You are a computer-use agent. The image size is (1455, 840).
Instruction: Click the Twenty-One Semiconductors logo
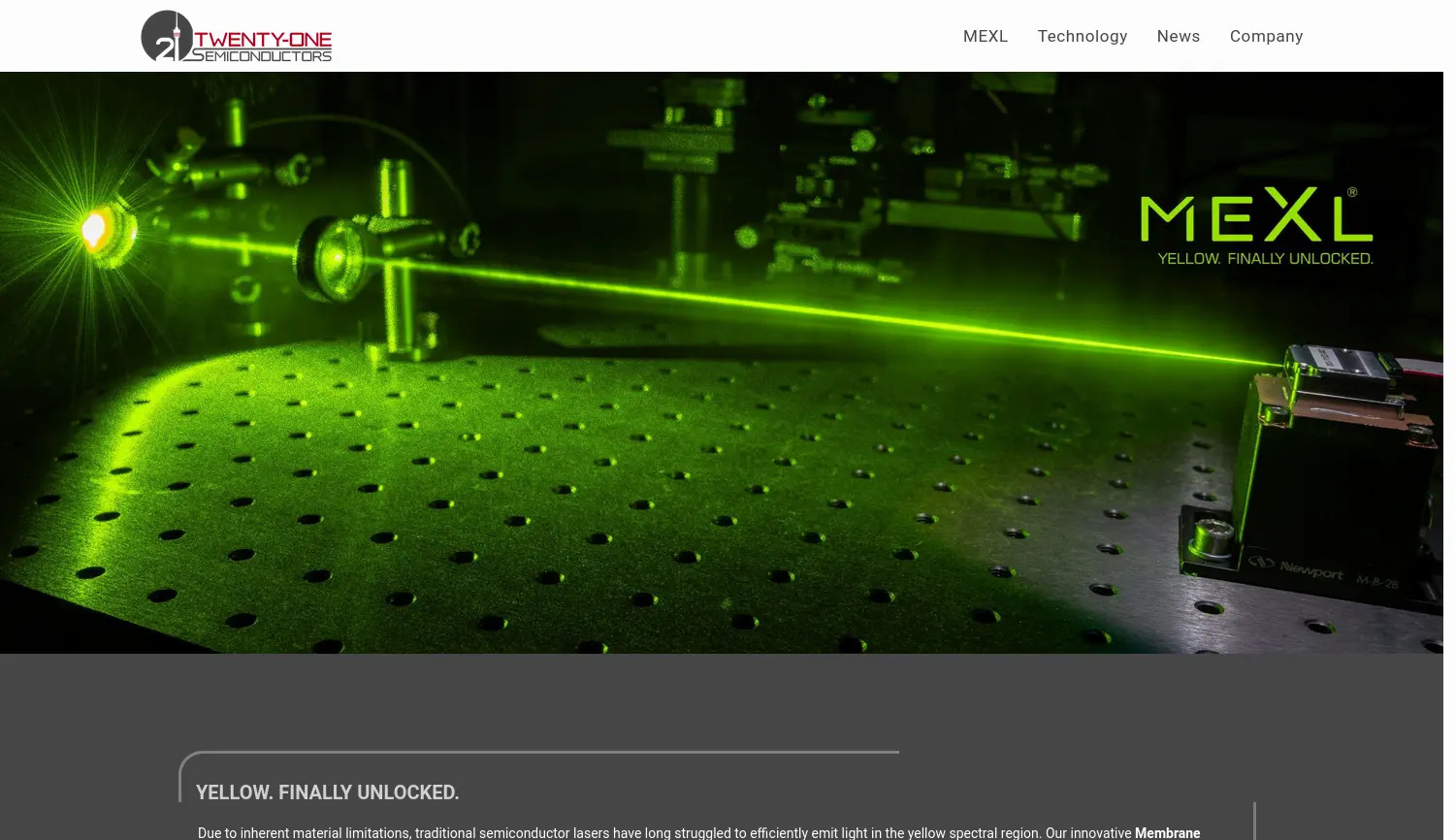(236, 37)
